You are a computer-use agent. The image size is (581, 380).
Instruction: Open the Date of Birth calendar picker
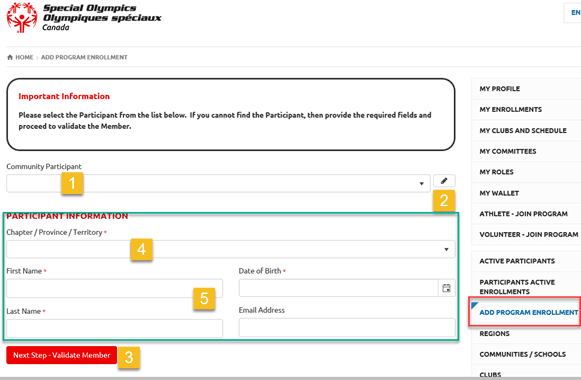446,288
